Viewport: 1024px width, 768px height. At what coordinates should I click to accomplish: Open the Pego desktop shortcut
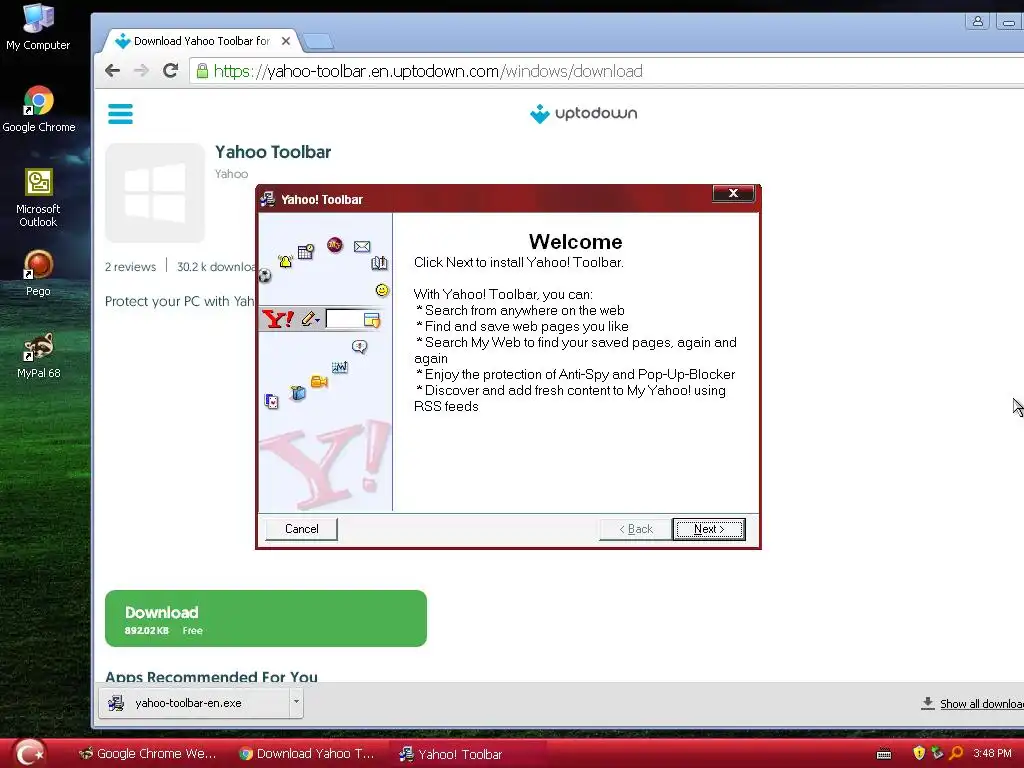click(x=38, y=273)
